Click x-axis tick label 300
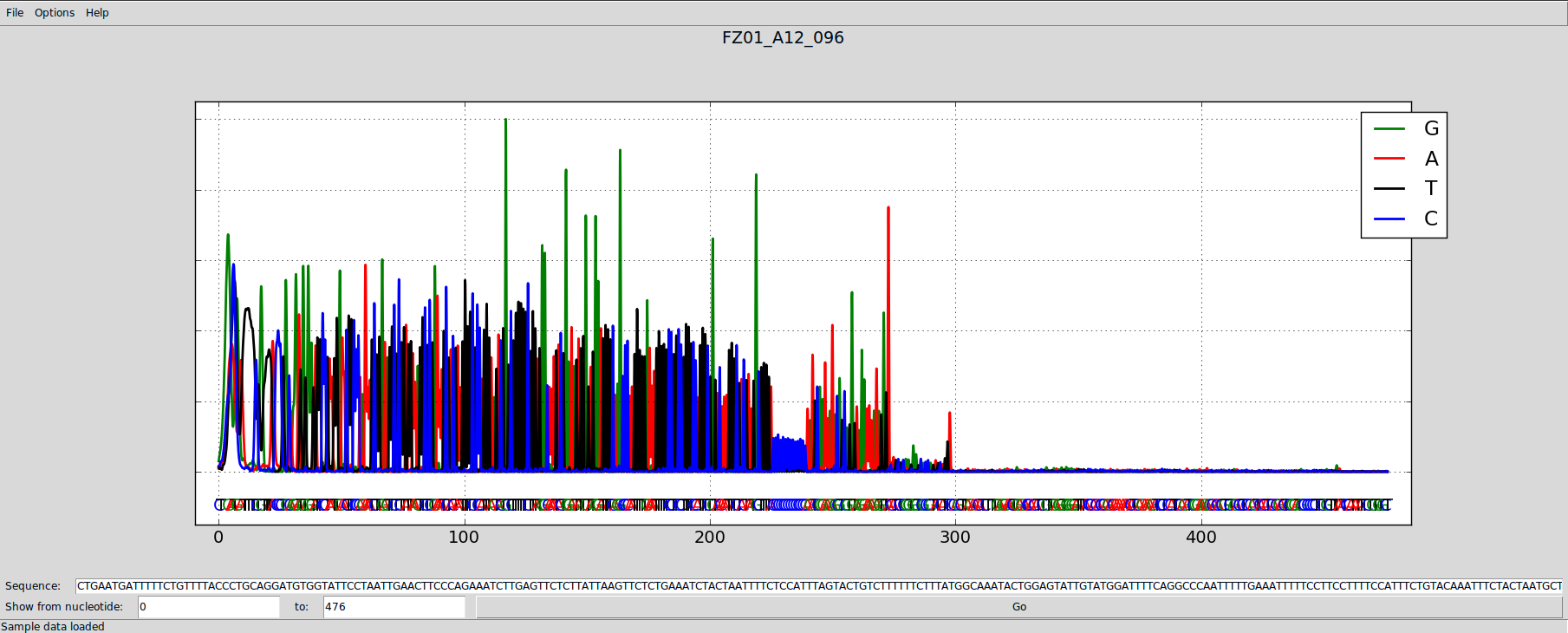 (x=955, y=538)
